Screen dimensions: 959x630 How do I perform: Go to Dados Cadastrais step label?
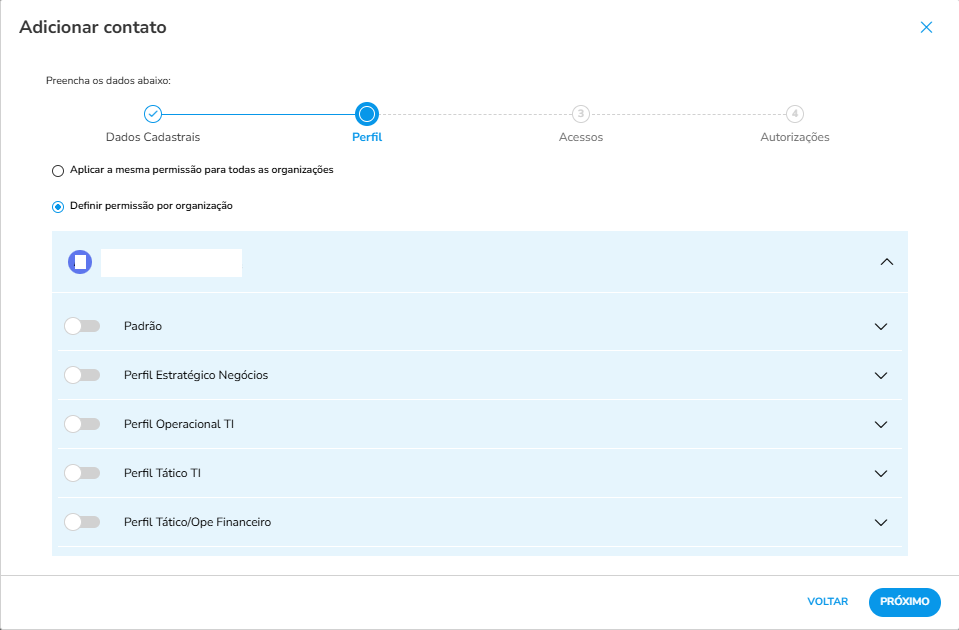pyautogui.click(x=153, y=137)
